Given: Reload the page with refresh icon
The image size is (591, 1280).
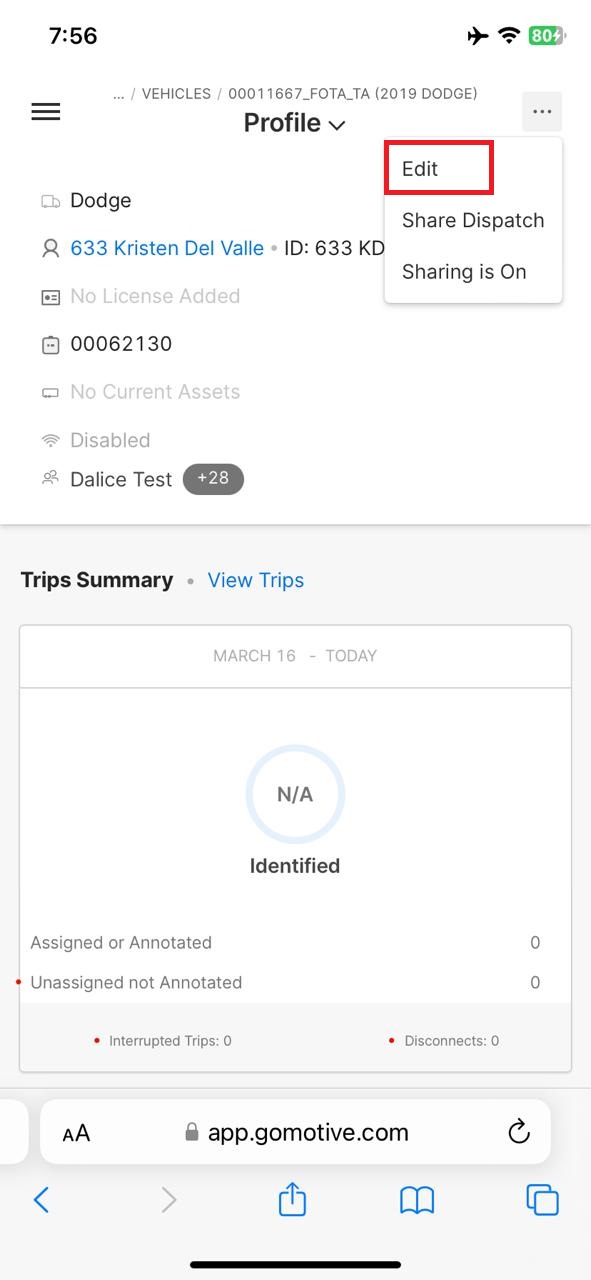Looking at the screenshot, I should [x=518, y=1132].
